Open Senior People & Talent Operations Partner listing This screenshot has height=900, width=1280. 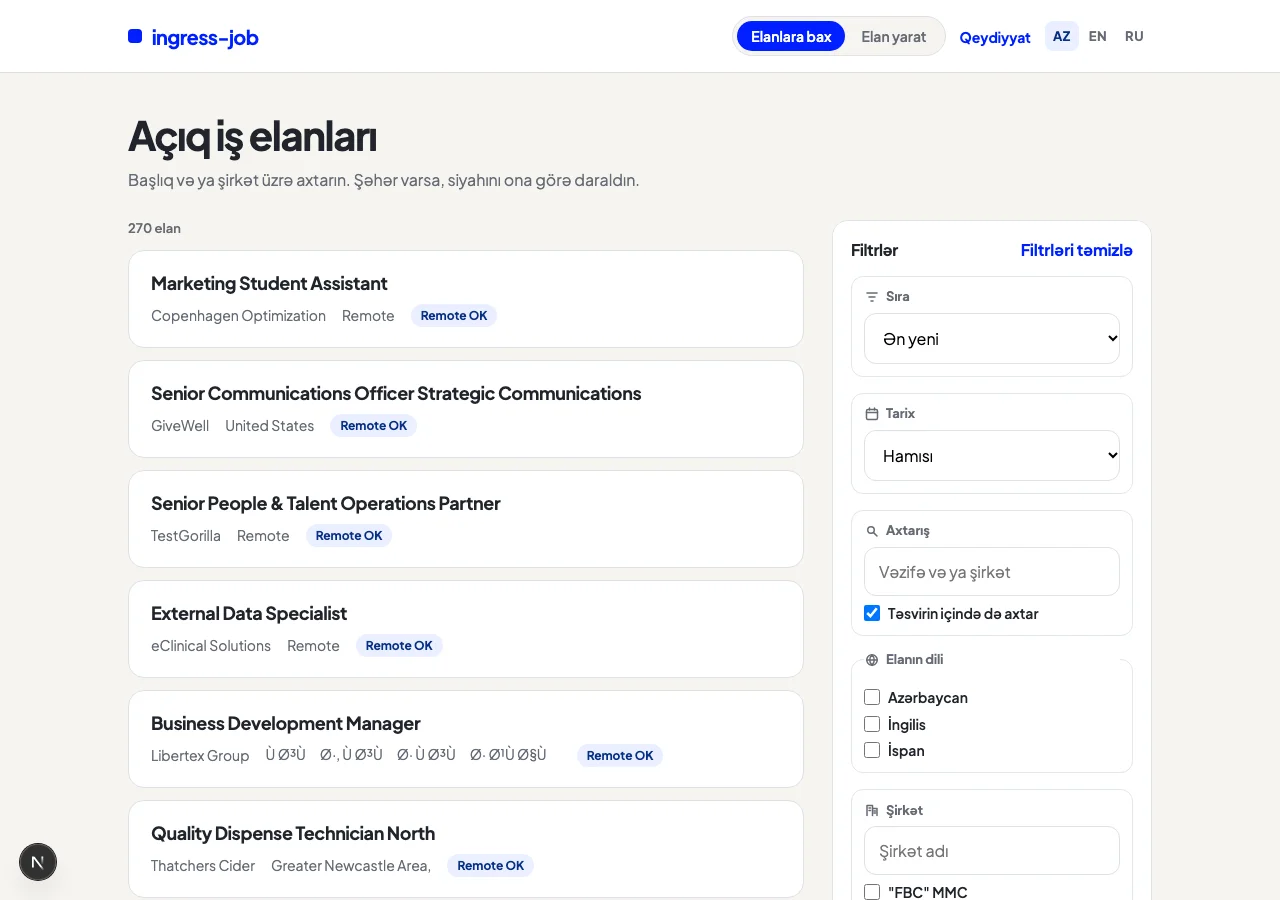coord(466,519)
